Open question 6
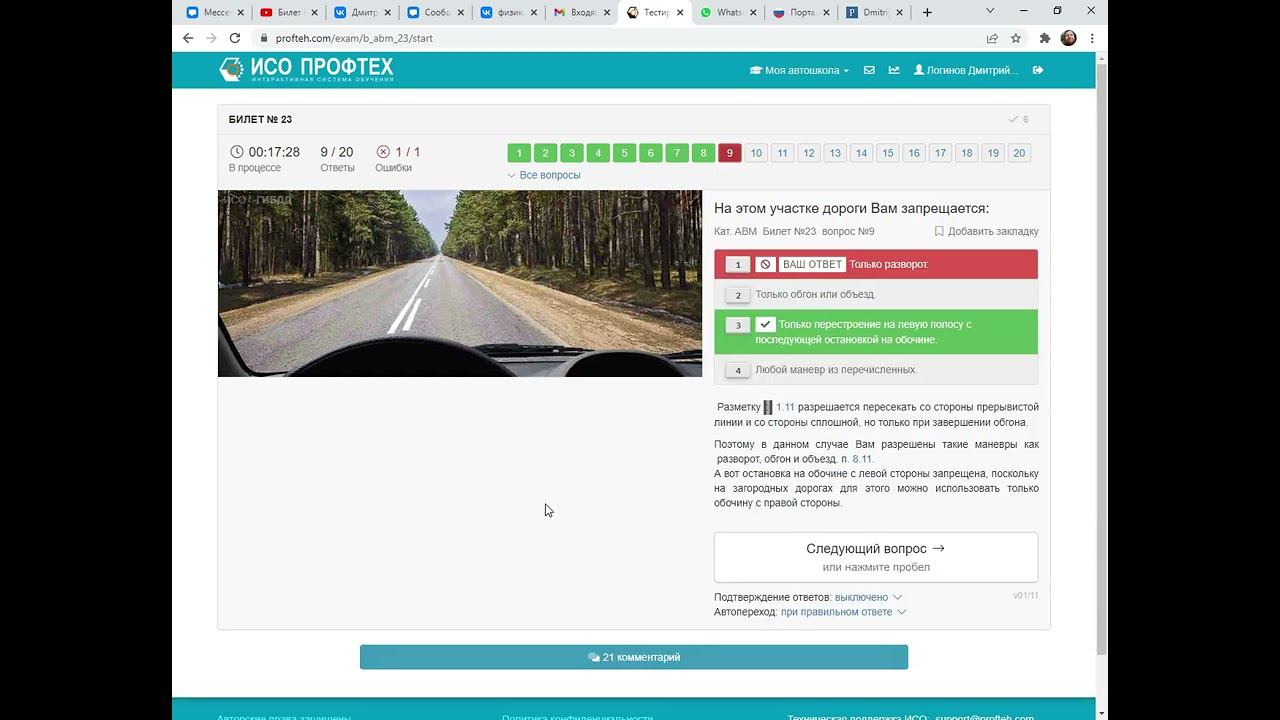This screenshot has width=1280, height=720. point(651,153)
